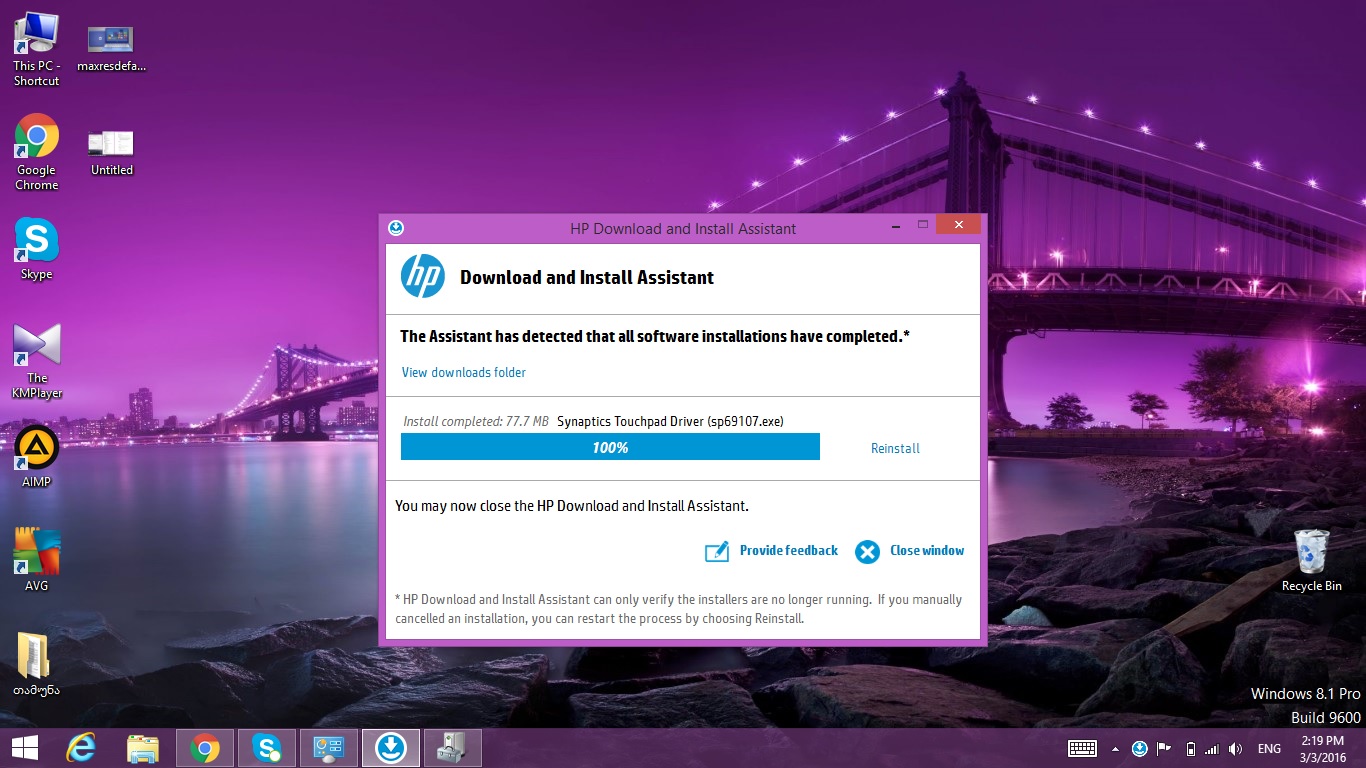The image size is (1366, 768).
Task: Maximize the HP assistant window
Action: (923, 226)
